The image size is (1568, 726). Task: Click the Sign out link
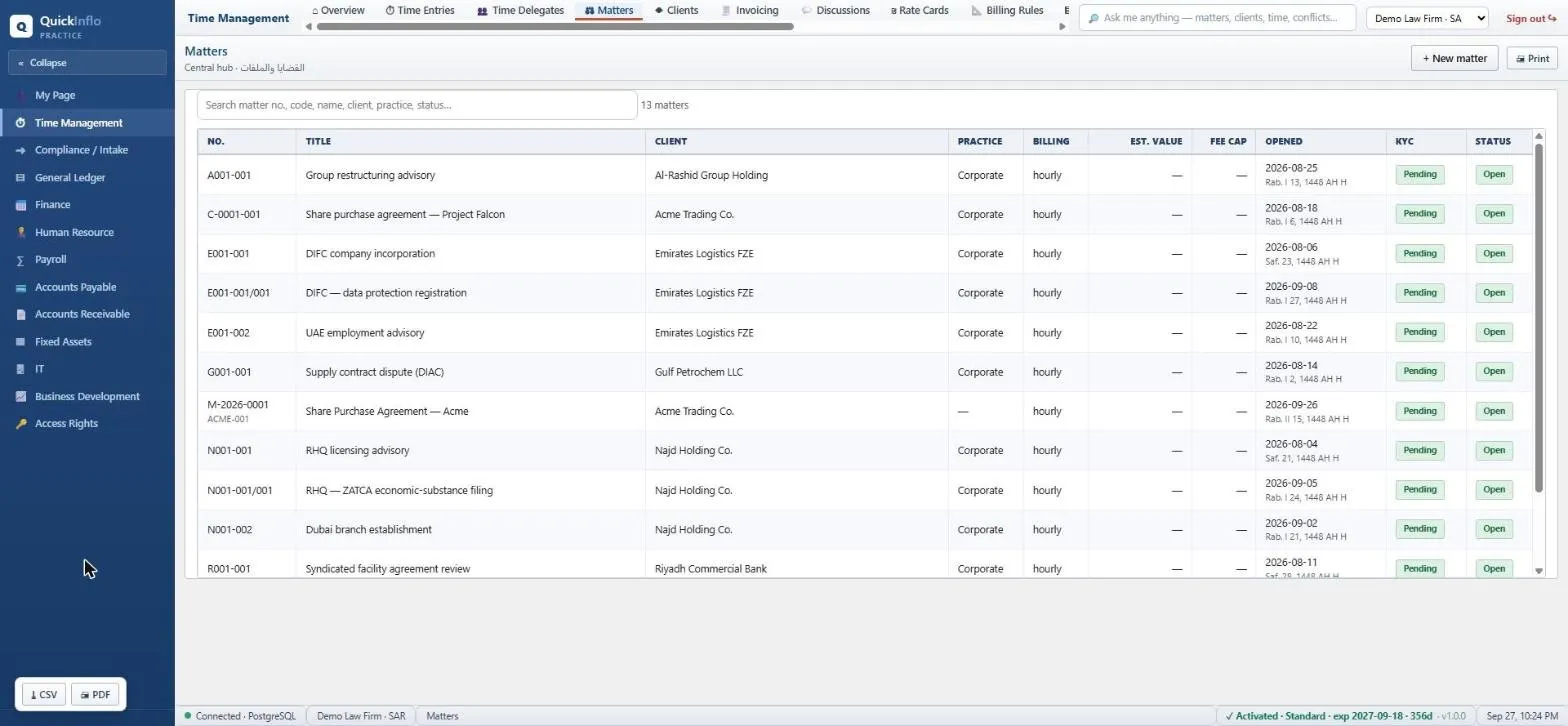1531,18
